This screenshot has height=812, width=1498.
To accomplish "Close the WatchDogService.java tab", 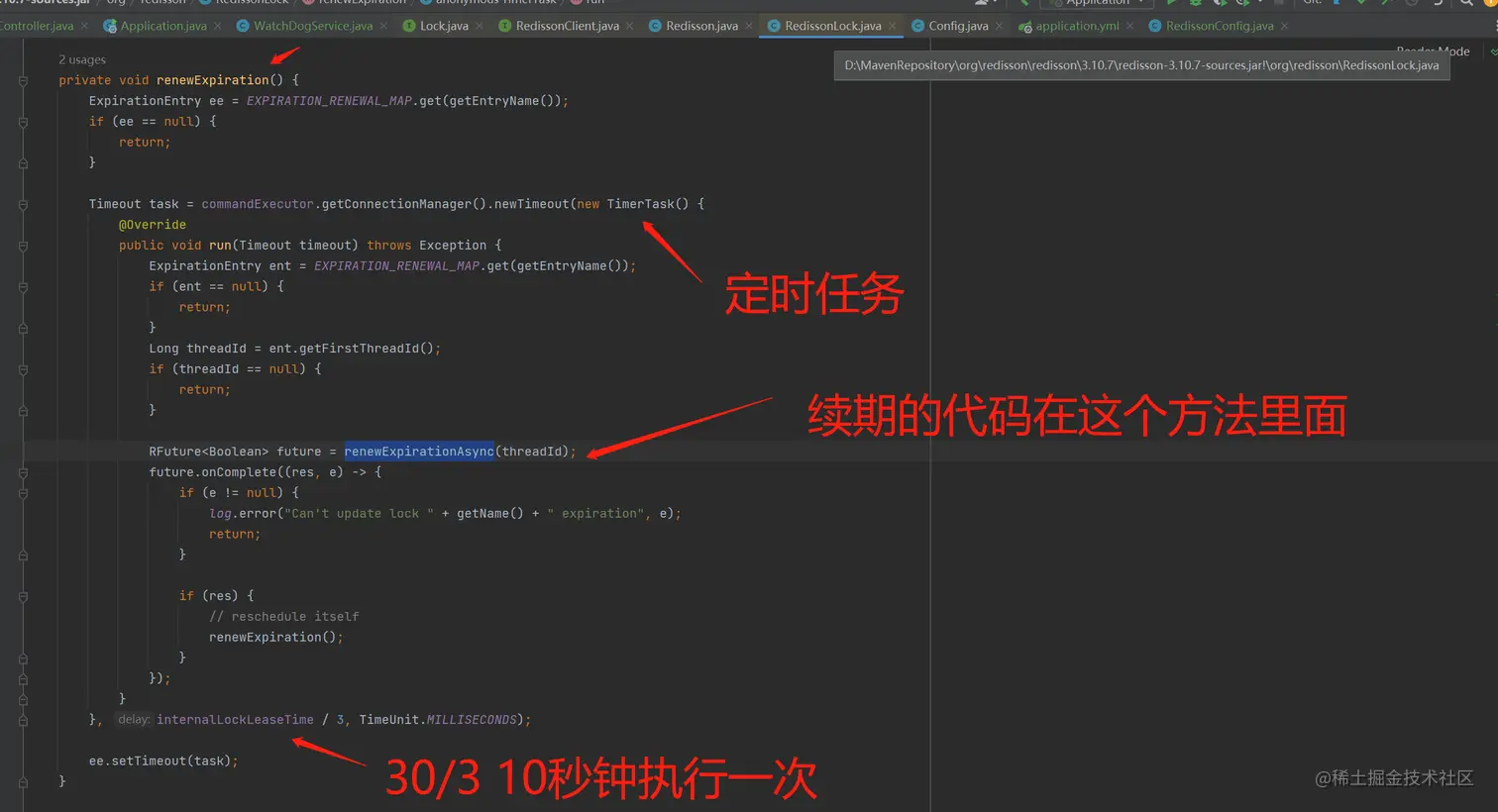I will pyautogui.click(x=384, y=26).
